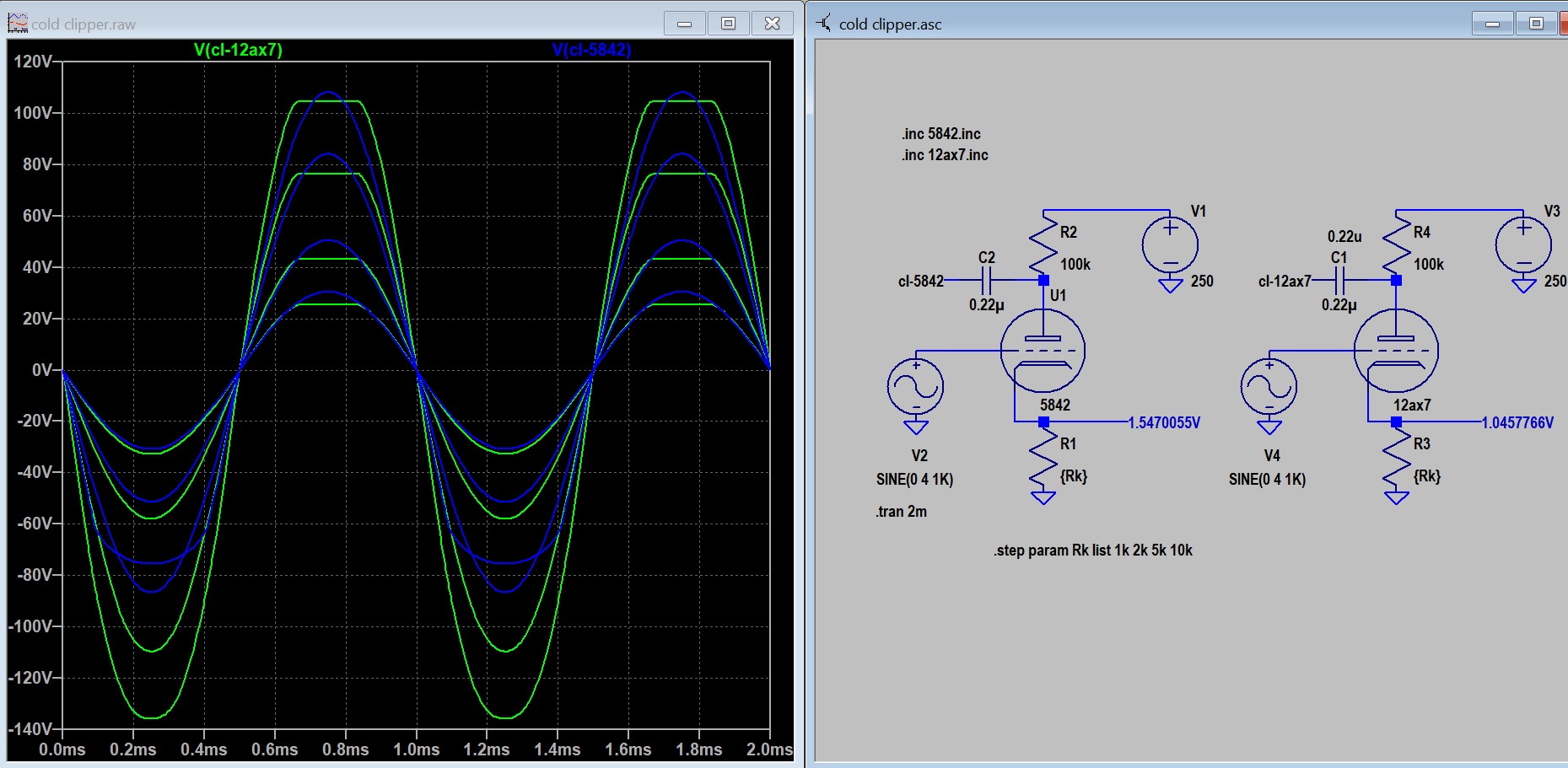Click the .step param Rk list directive
The width and height of the screenshot is (1568, 768).
(x=1092, y=550)
